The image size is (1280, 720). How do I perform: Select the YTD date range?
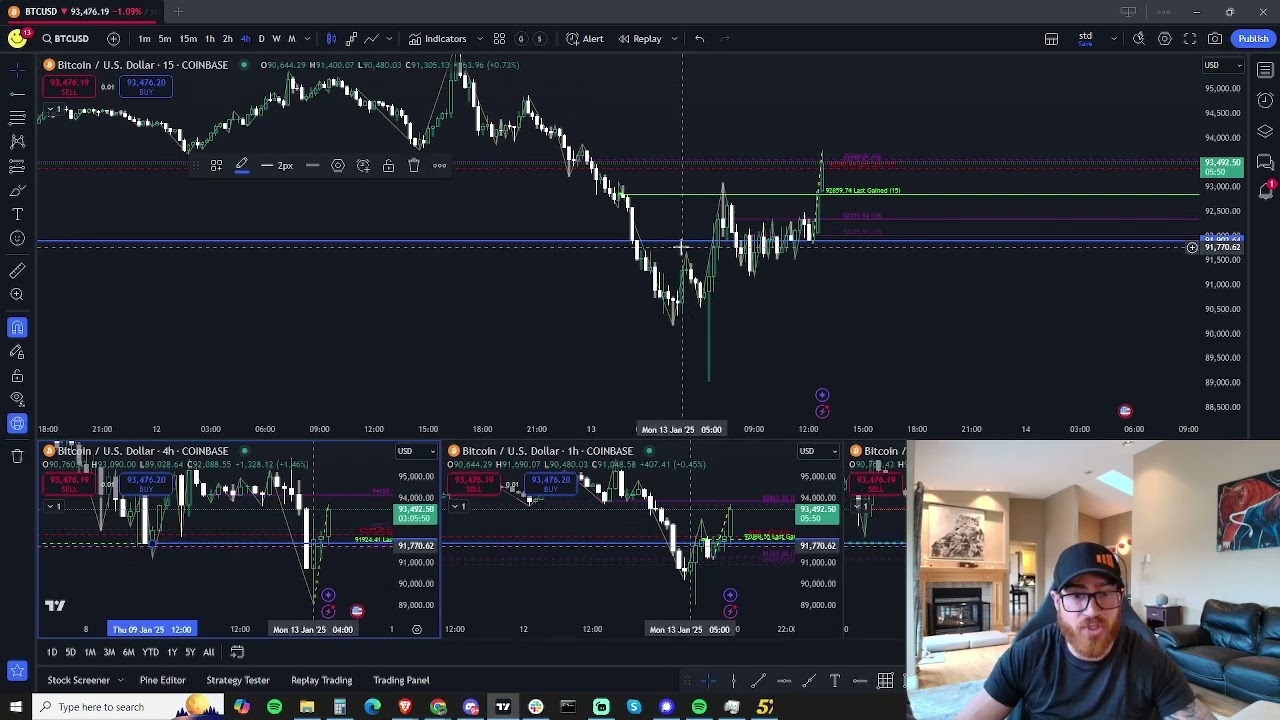pos(150,652)
